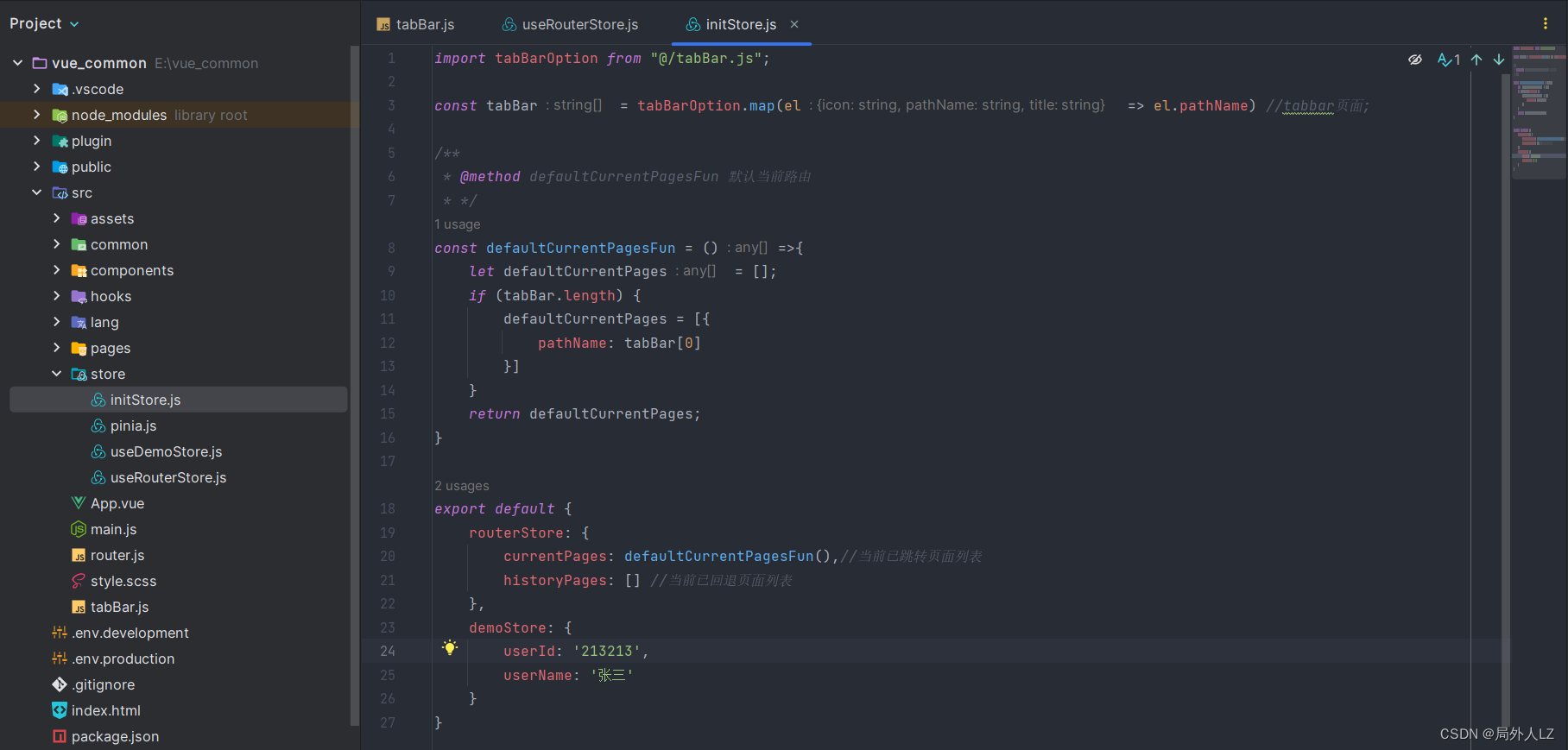
Task: Click the pinia.js file icon
Action: click(x=98, y=425)
